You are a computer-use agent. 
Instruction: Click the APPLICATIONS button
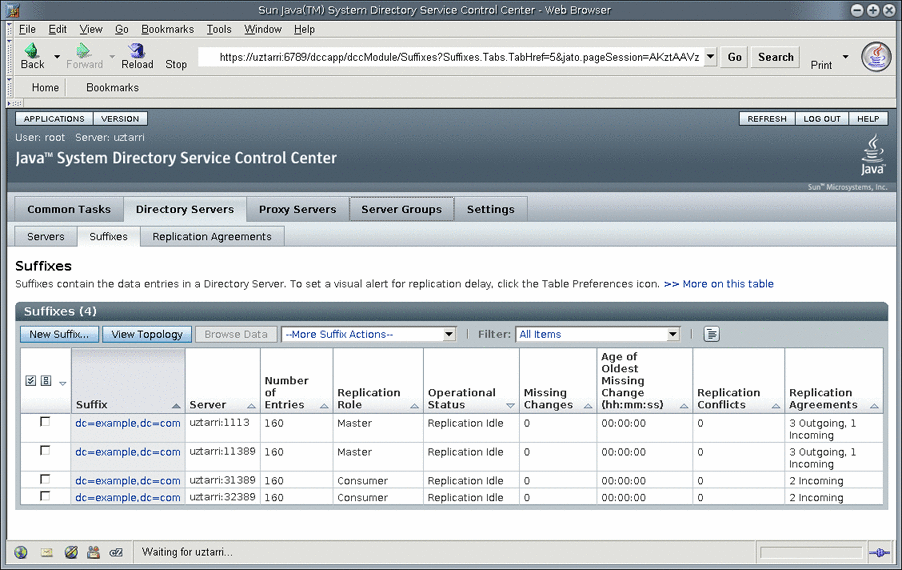(x=54, y=118)
